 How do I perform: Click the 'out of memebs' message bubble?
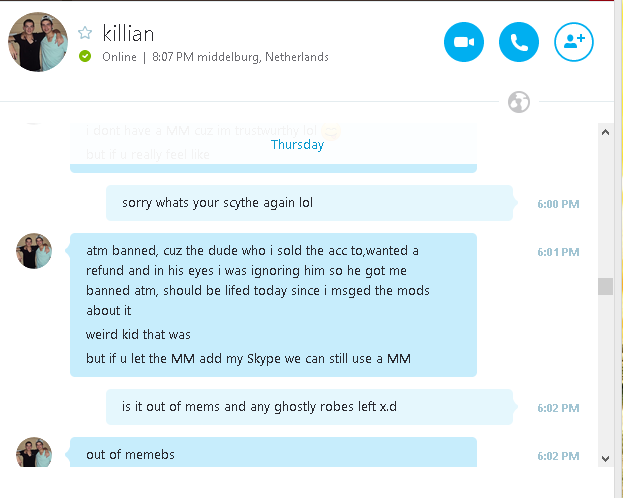[273, 453]
